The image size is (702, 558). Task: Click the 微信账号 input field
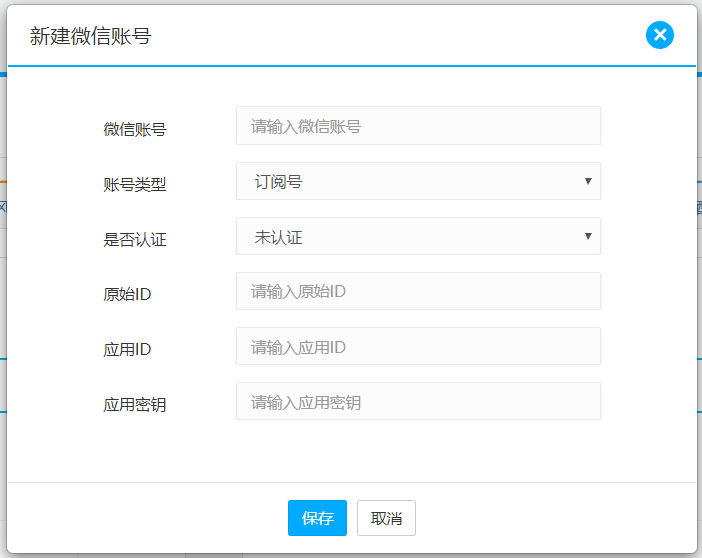point(418,126)
